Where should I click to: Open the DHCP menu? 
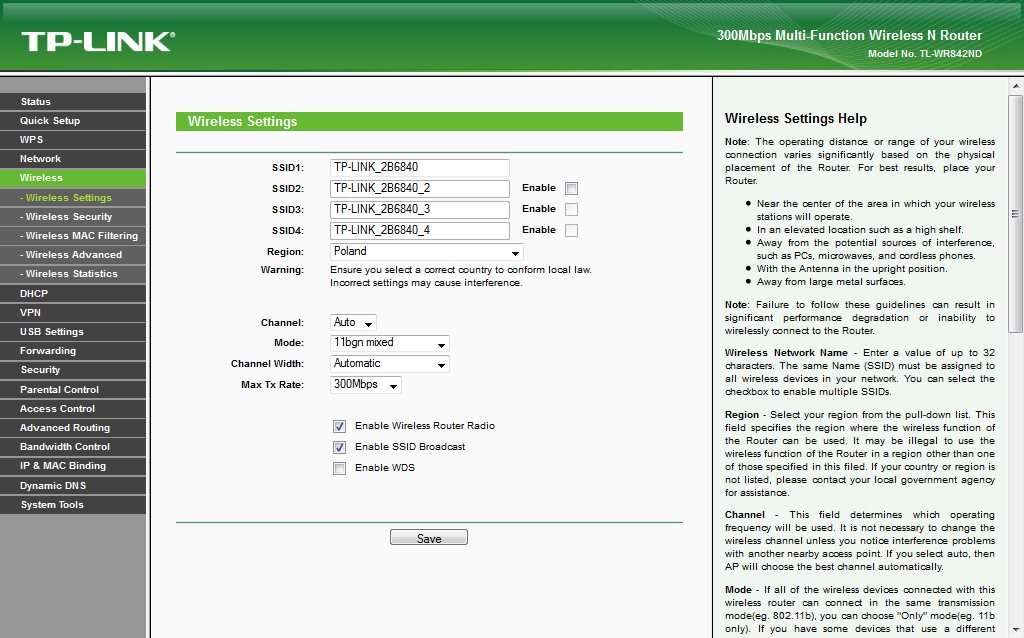coord(72,293)
